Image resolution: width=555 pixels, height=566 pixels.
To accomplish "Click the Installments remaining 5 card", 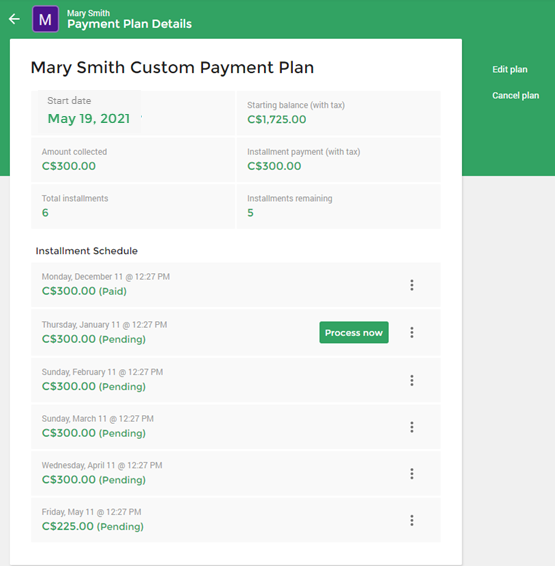I will click(338, 206).
